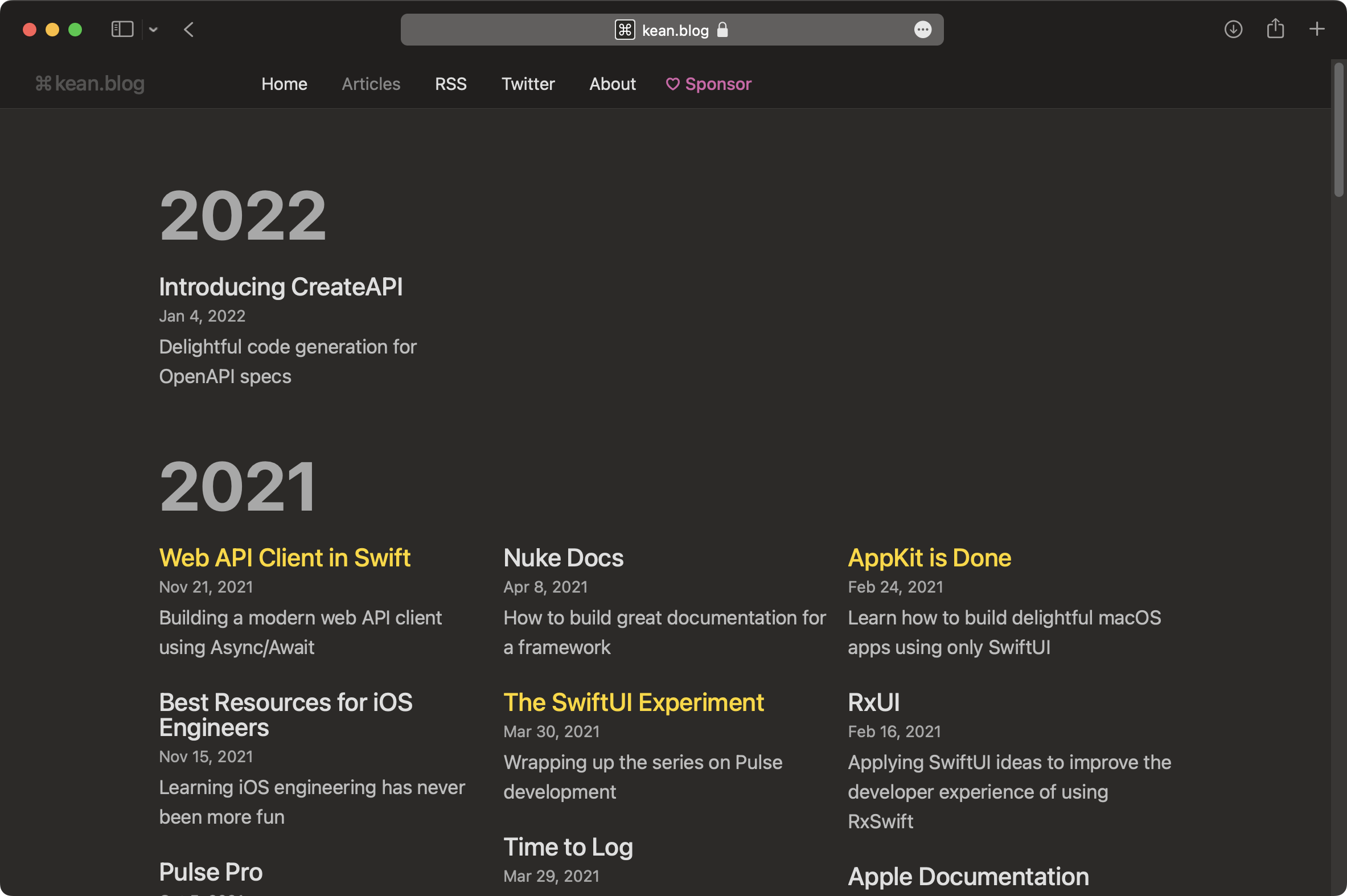Image resolution: width=1347 pixels, height=896 pixels.
Task: Open the Time to Log article
Action: (568, 847)
